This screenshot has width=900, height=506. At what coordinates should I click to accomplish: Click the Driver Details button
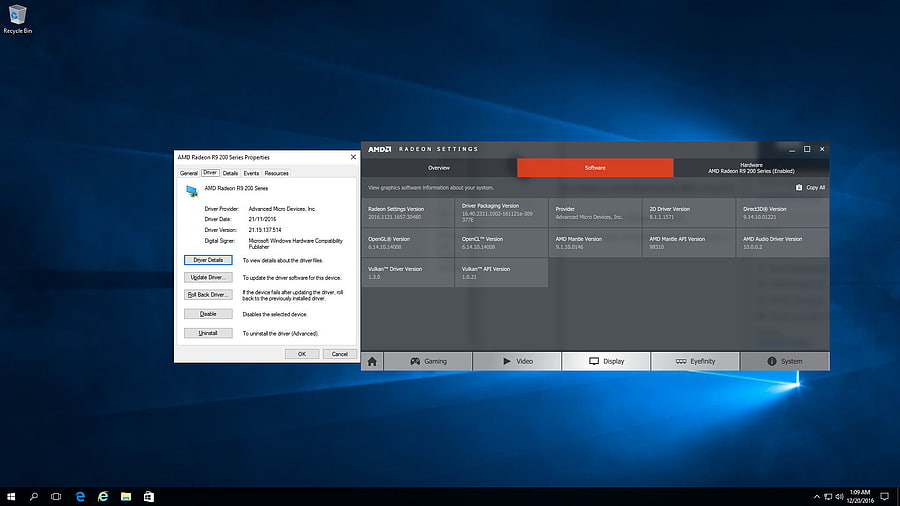click(x=208, y=260)
